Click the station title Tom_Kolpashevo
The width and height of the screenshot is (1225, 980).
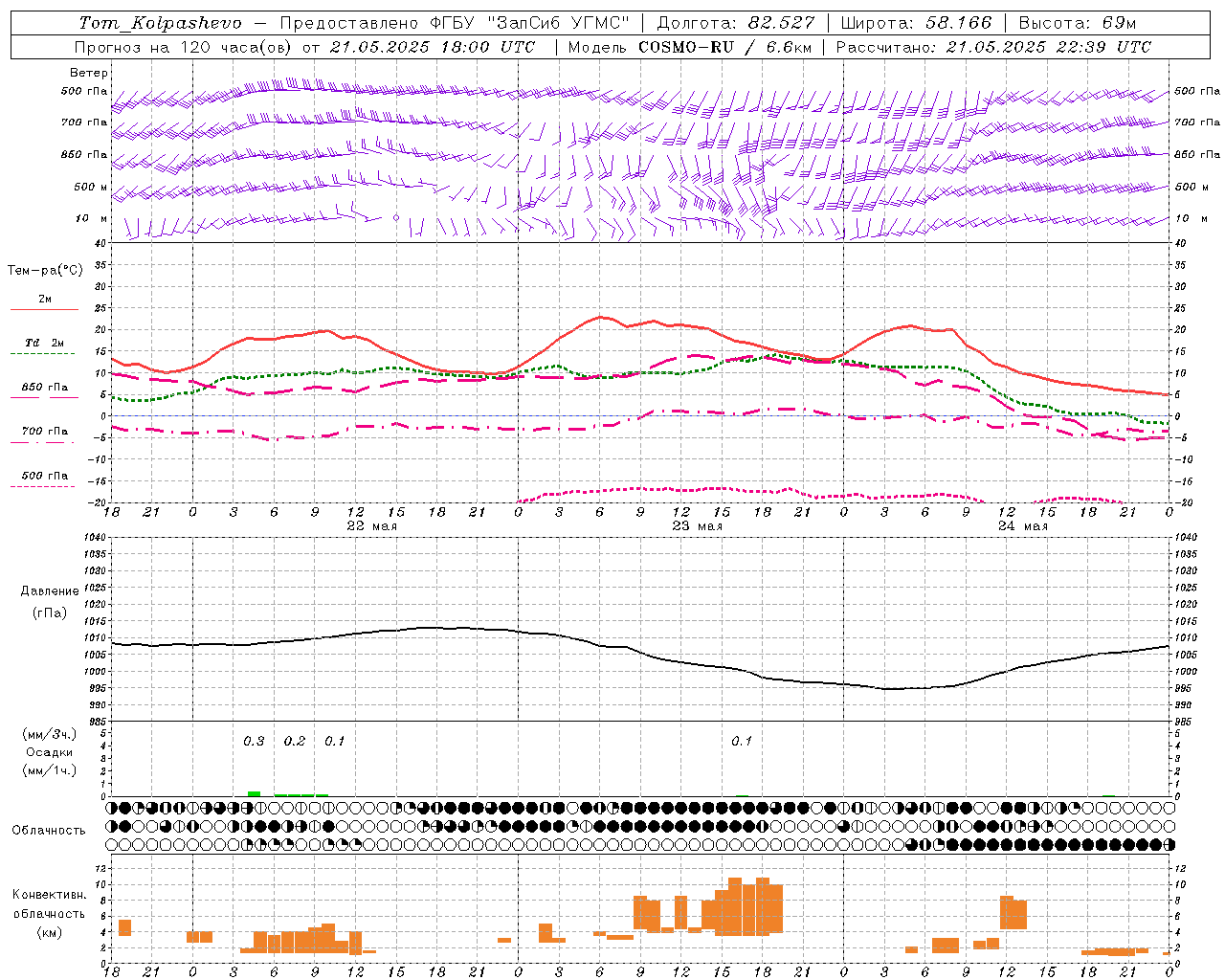160,23
